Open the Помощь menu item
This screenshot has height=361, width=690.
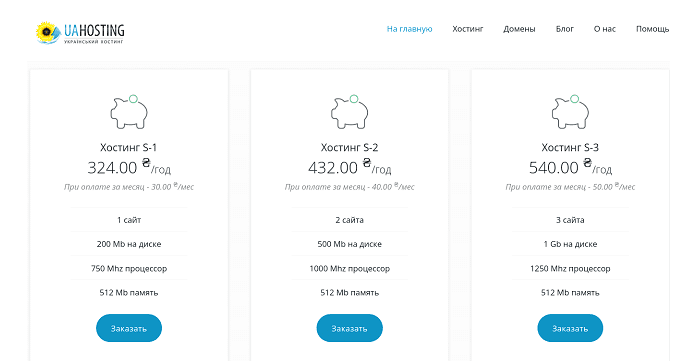pyautogui.click(x=652, y=29)
